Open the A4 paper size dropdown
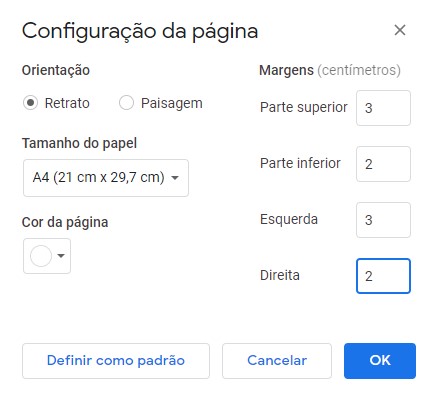Viewport: 433px width, 397px height. tap(106, 178)
